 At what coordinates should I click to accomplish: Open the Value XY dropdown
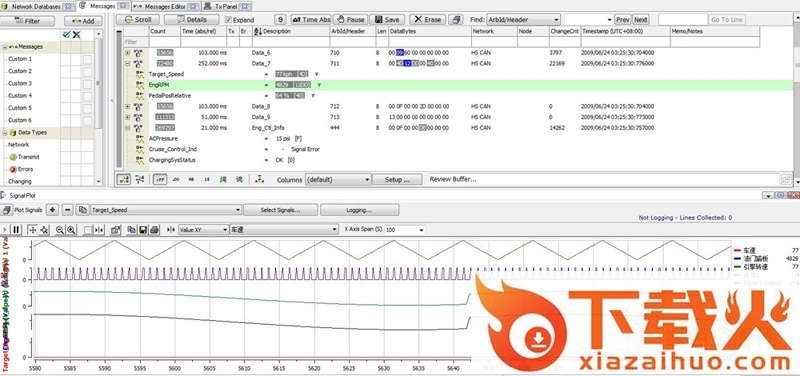225,230
